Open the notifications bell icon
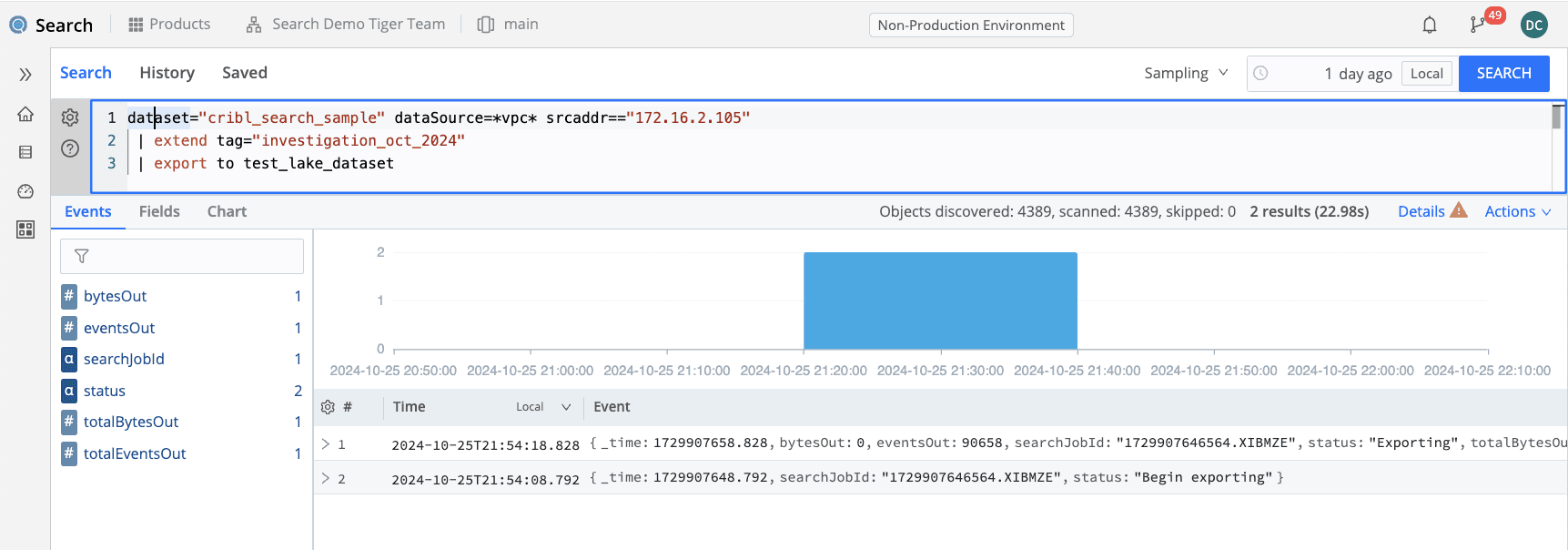Screen dimensions: 1568x550 point(1430,25)
